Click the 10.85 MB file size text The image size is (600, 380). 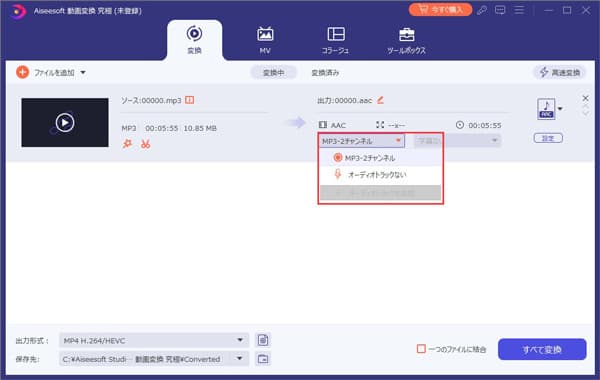[200, 128]
